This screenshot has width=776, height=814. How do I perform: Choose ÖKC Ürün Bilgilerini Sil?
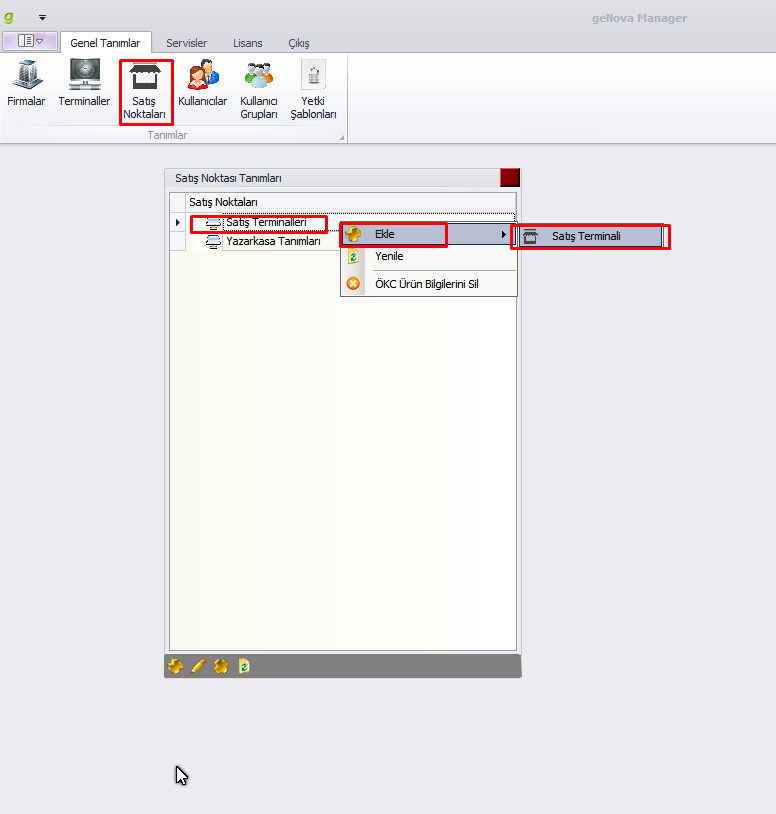[429, 284]
